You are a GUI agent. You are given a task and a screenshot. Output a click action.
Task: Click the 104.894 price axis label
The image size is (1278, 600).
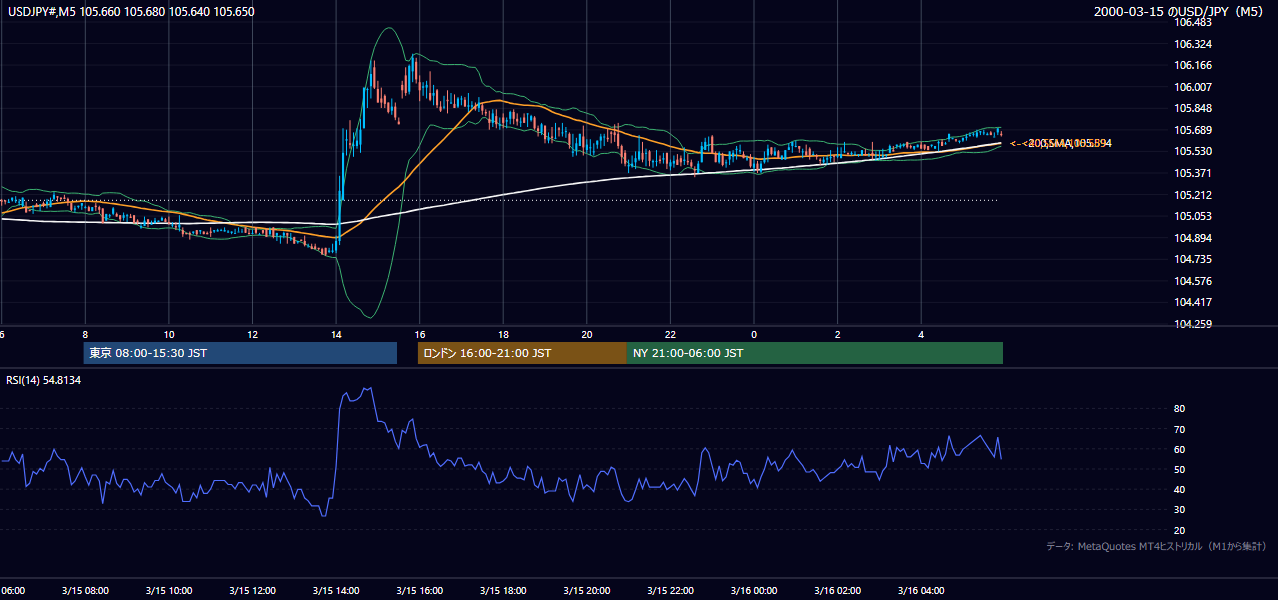[x=1194, y=238]
